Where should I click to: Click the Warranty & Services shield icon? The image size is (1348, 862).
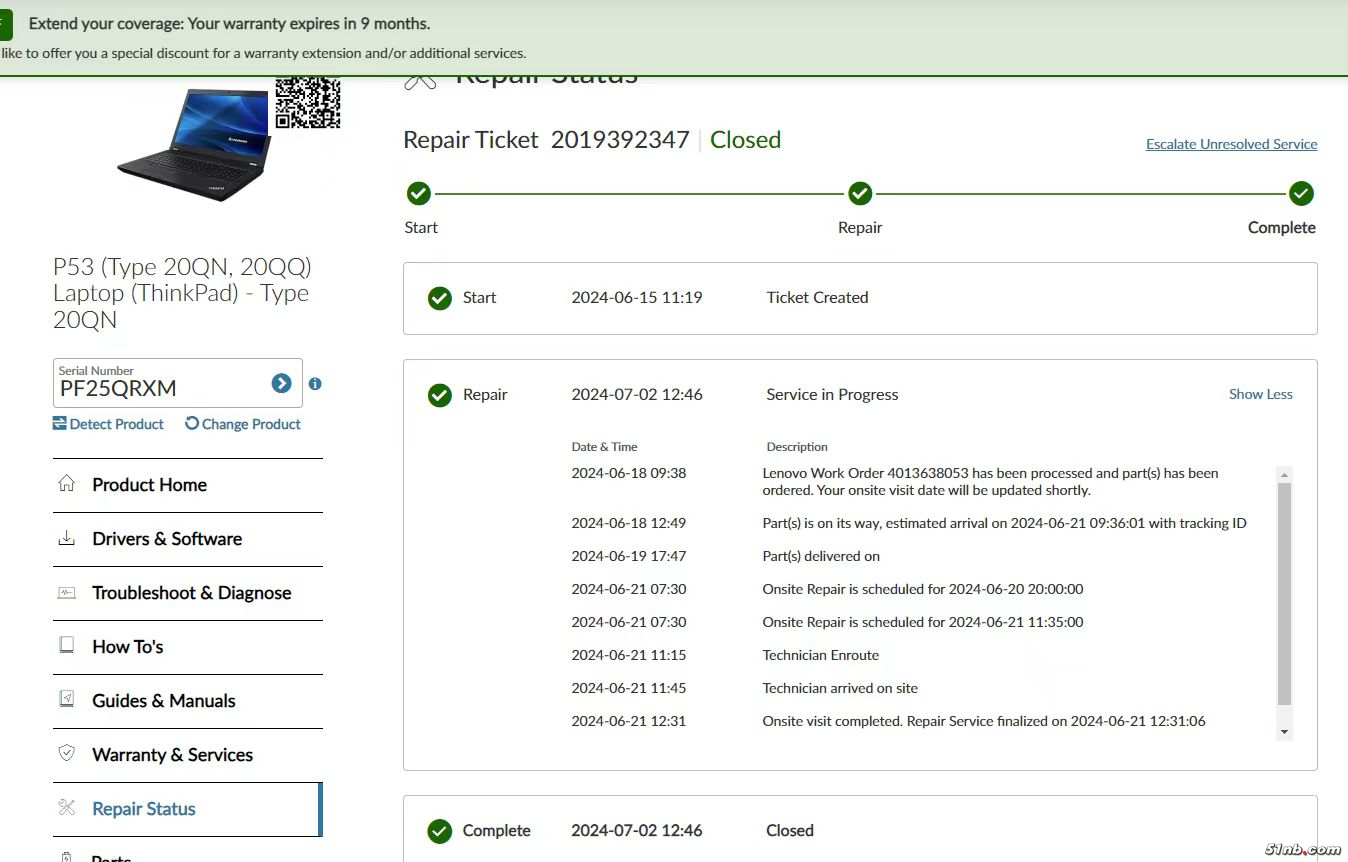[67, 754]
